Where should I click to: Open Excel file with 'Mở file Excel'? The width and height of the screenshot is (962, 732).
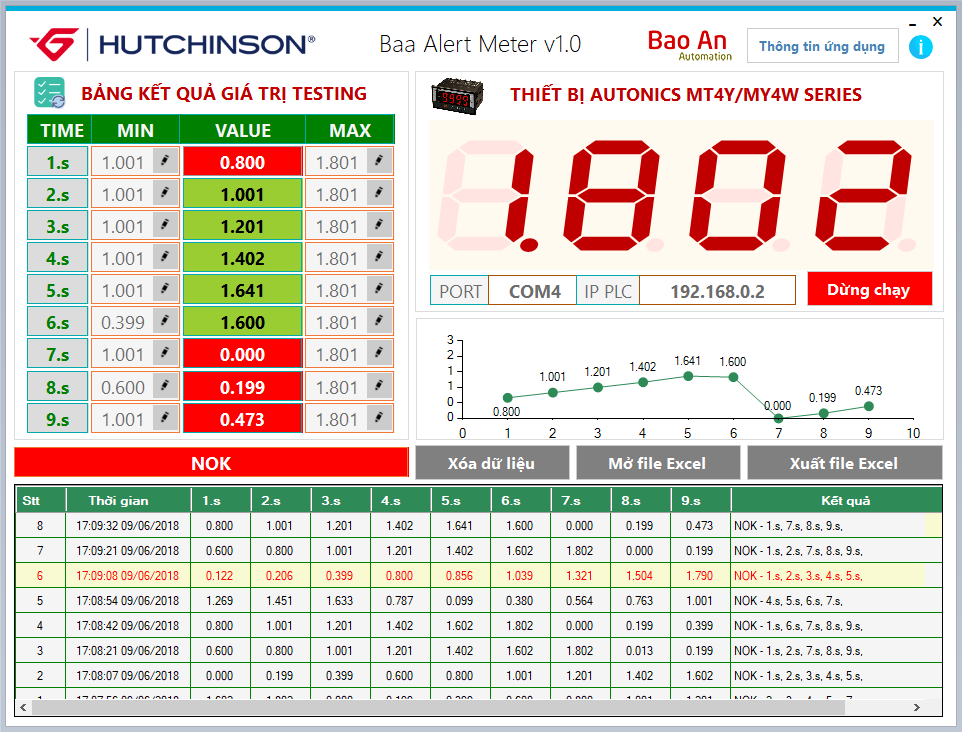coord(657,463)
